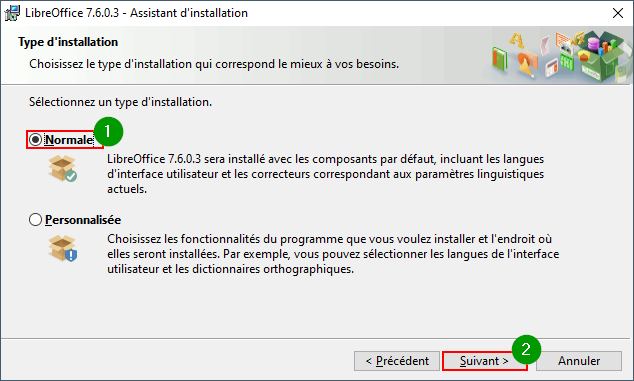Viewport: 634px width, 381px height.
Task: Click the Normale option description paragraph
Action: coord(325,174)
